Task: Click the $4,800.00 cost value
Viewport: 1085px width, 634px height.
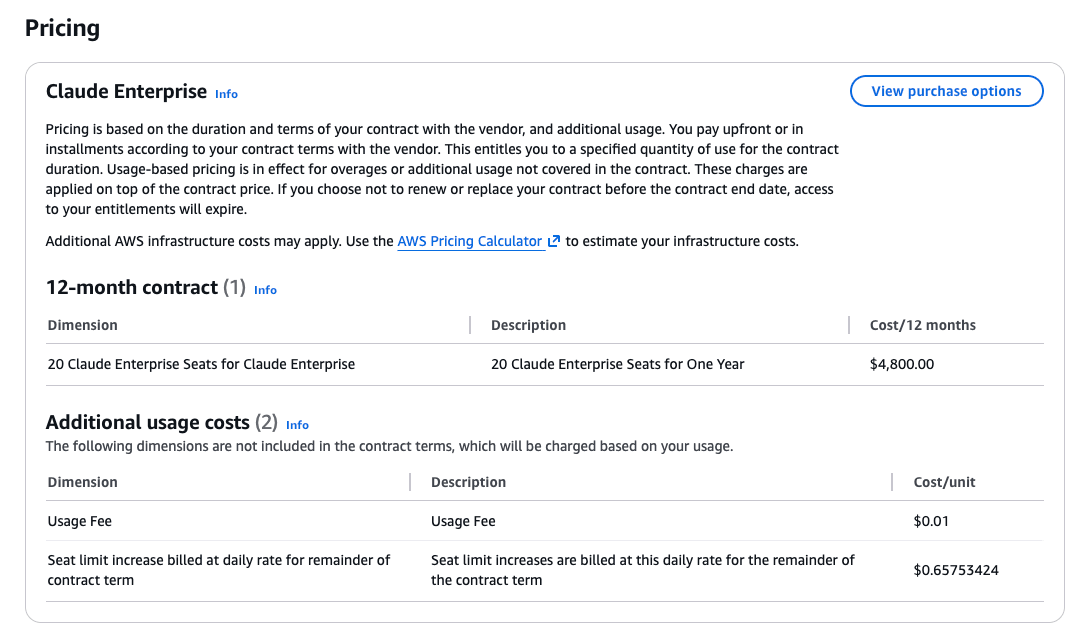Action: tap(901, 364)
